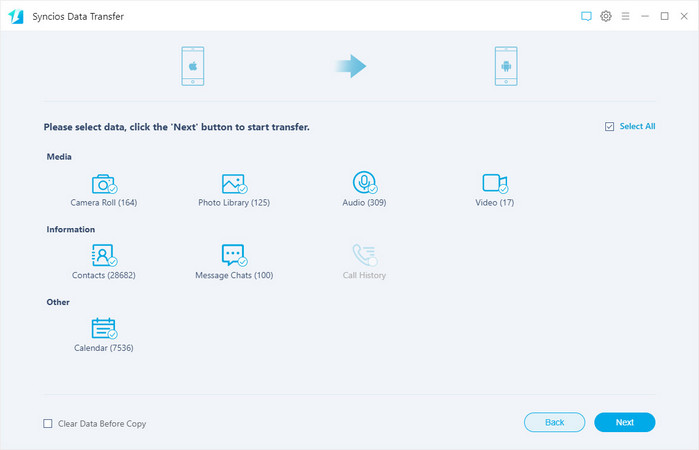Select the Audio microphone icon

[365, 182]
